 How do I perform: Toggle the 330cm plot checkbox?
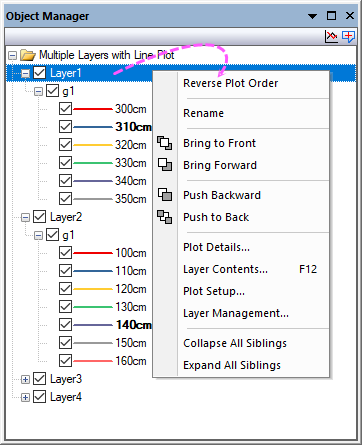(65, 163)
